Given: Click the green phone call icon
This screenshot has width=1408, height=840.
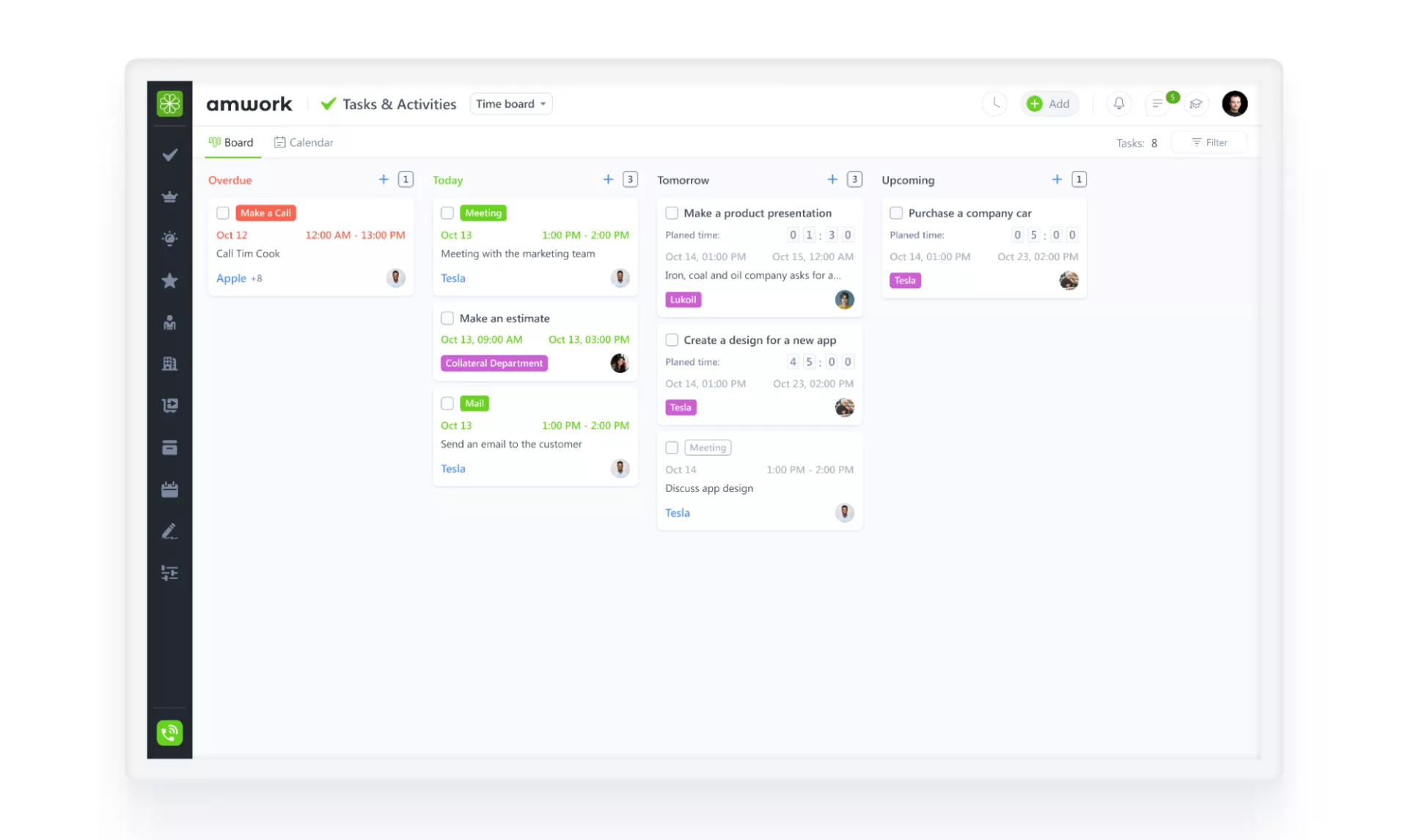Looking at the screenshot, I should point(169,732).
